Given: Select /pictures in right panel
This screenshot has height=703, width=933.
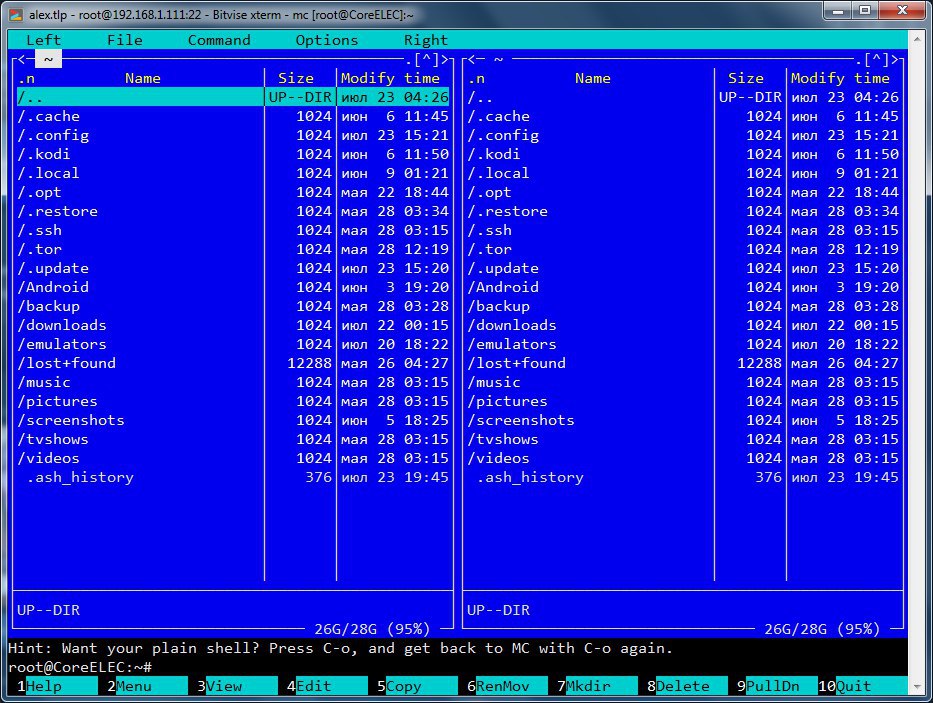Looking at the screenshot, I should pyautogui.click(x=683, y=401).
